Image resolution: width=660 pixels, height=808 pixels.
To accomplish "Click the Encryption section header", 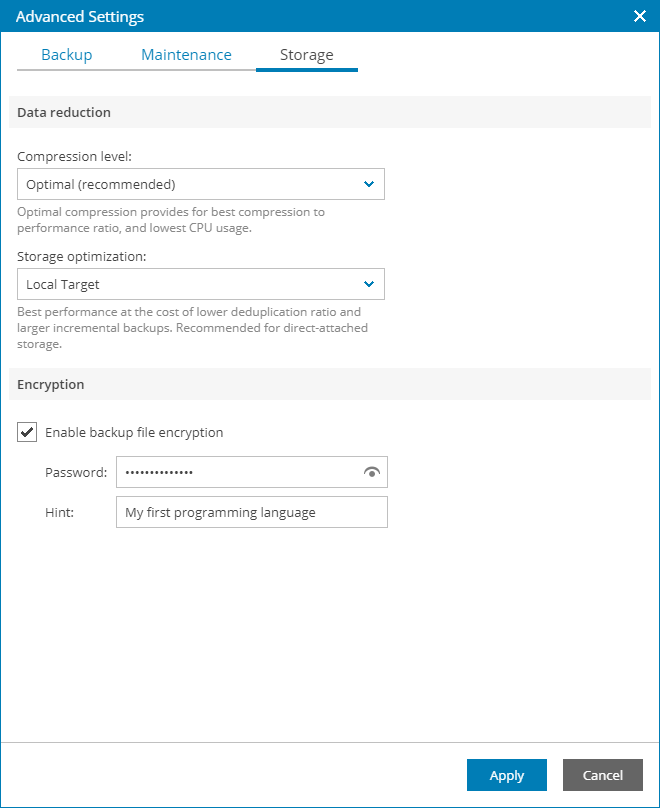I will point(51,384).
